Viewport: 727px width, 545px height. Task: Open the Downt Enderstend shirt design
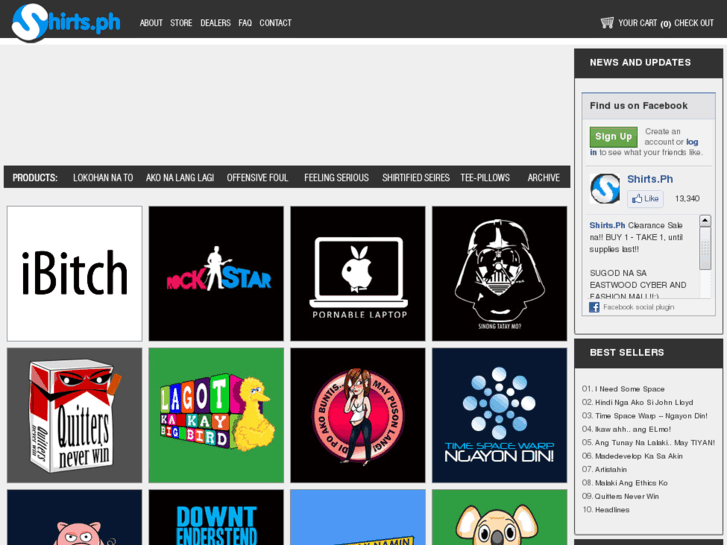click(216, 517)
